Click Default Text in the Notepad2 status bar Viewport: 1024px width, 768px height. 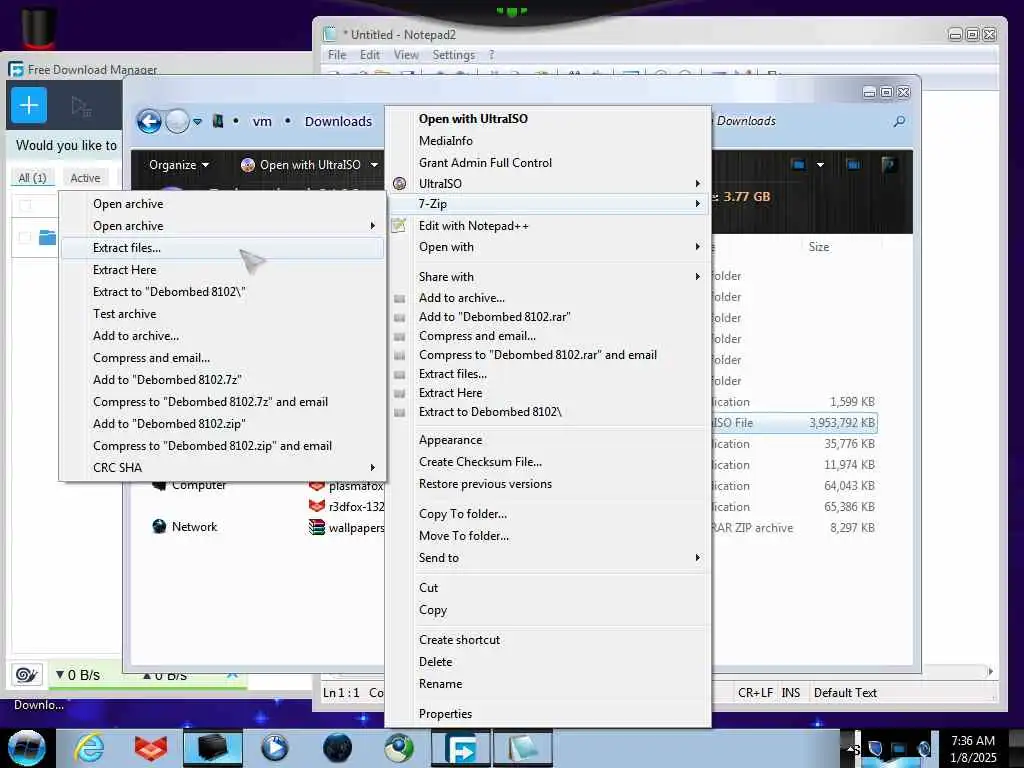coord(845,693)
